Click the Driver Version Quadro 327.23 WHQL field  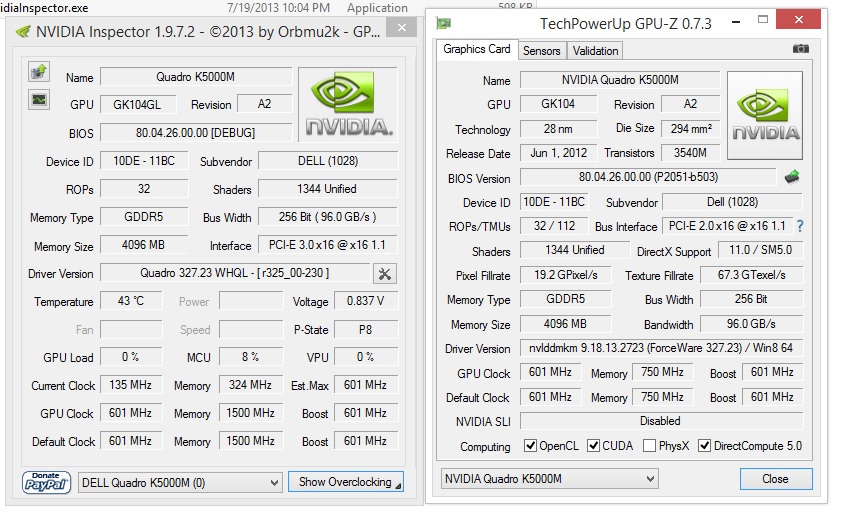[x=235, y=273]
